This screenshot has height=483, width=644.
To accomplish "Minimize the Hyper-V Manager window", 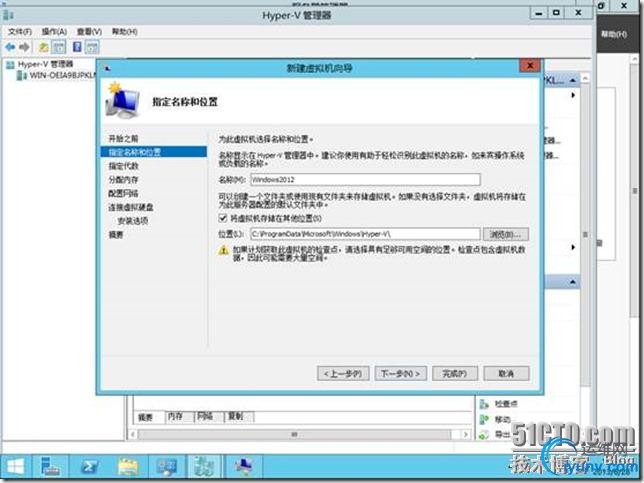I will (539, 14).
